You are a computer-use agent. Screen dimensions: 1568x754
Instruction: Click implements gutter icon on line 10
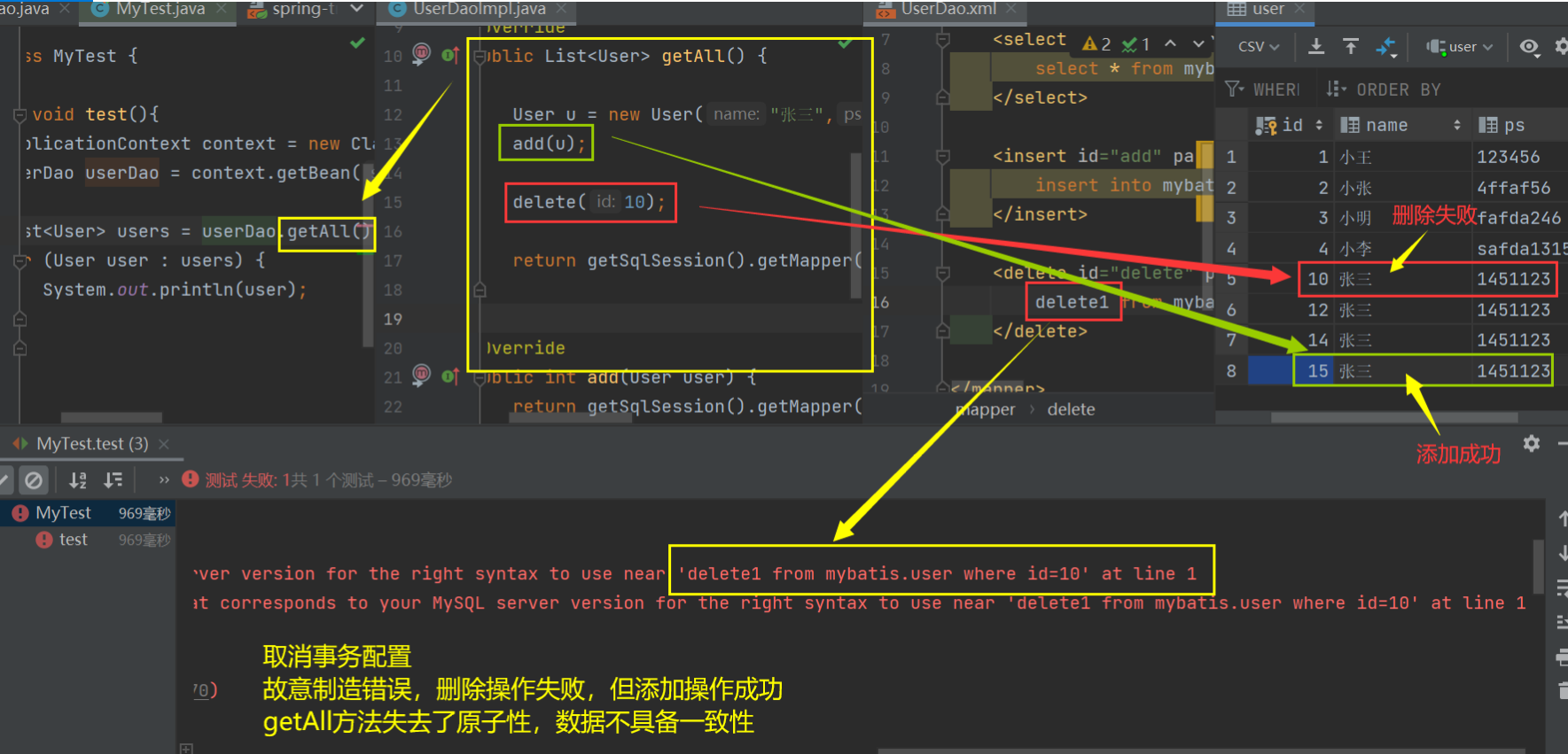[422, 54]
